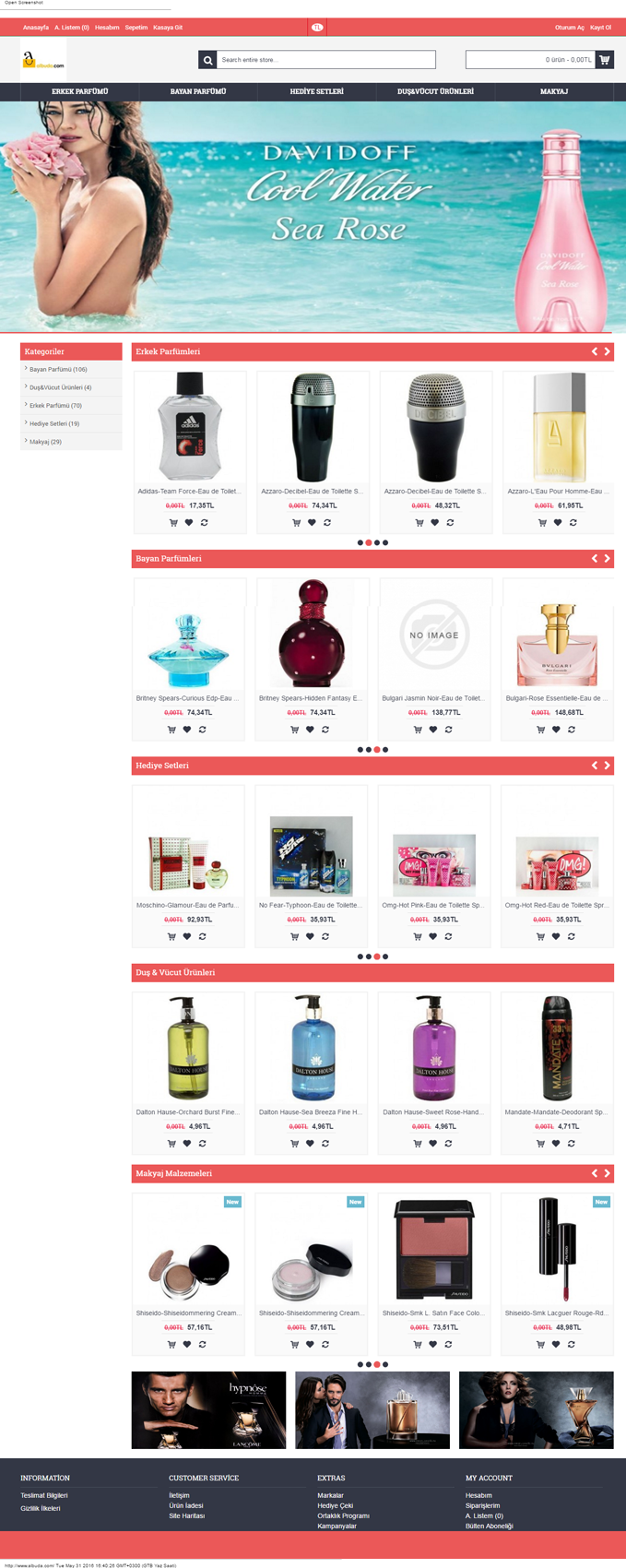Image resolution: width=626 pixels, height=1568 pixels.
Task: Select last pagination dot under Bayan Parfümleri
Action: pos(385,750)
